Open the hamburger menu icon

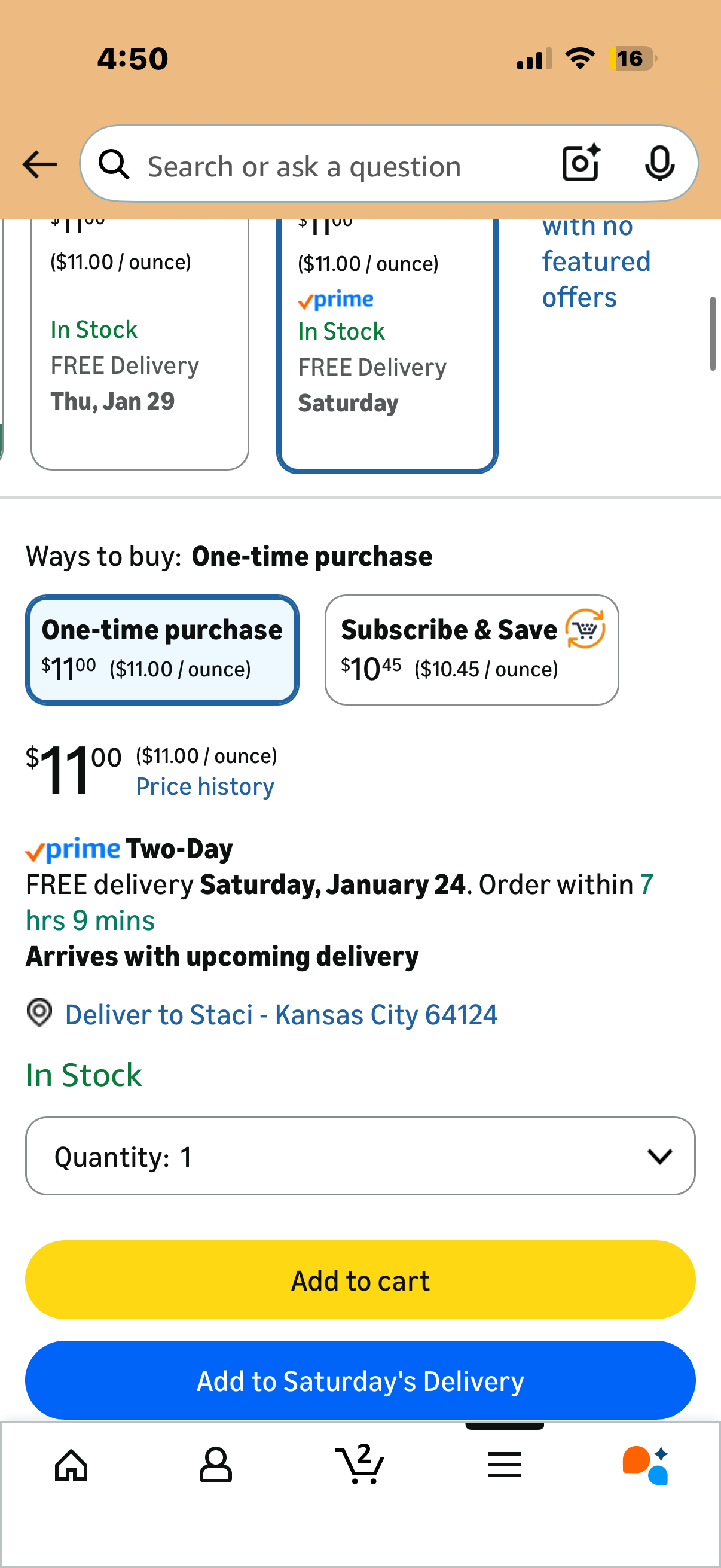(x=505, y=1465)
